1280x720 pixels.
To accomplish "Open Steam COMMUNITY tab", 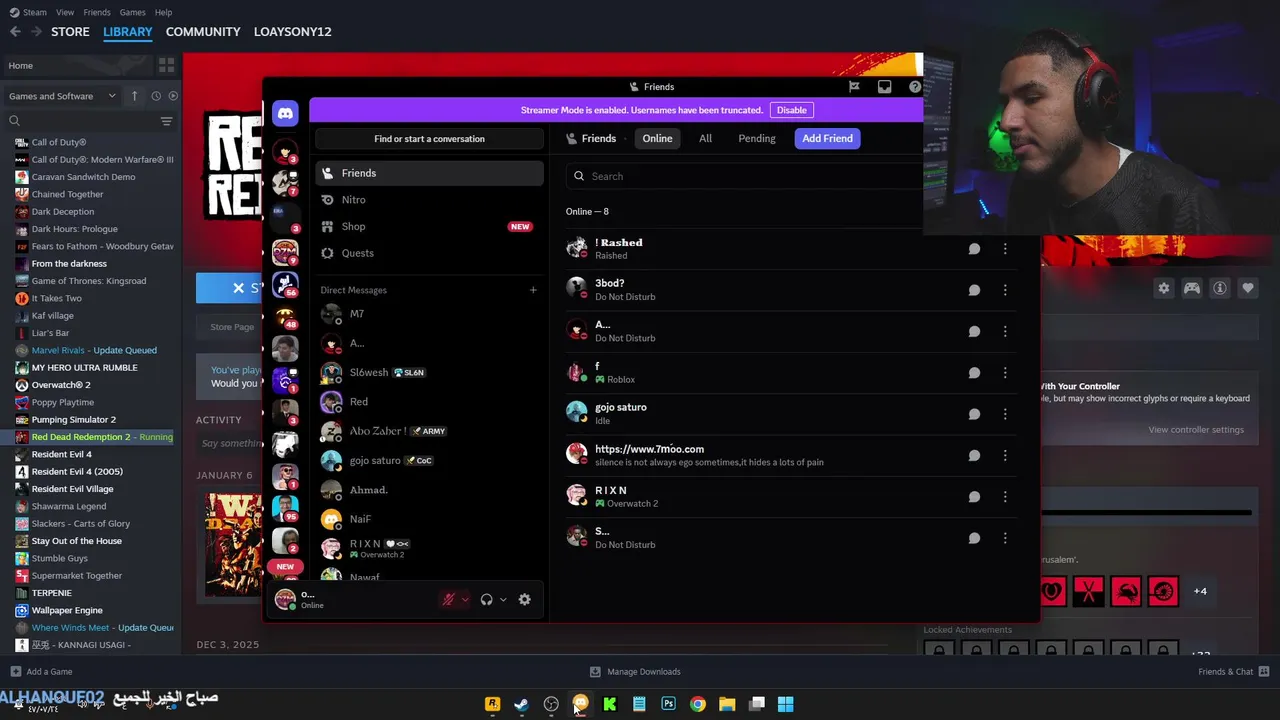I will tap(203, 32).
